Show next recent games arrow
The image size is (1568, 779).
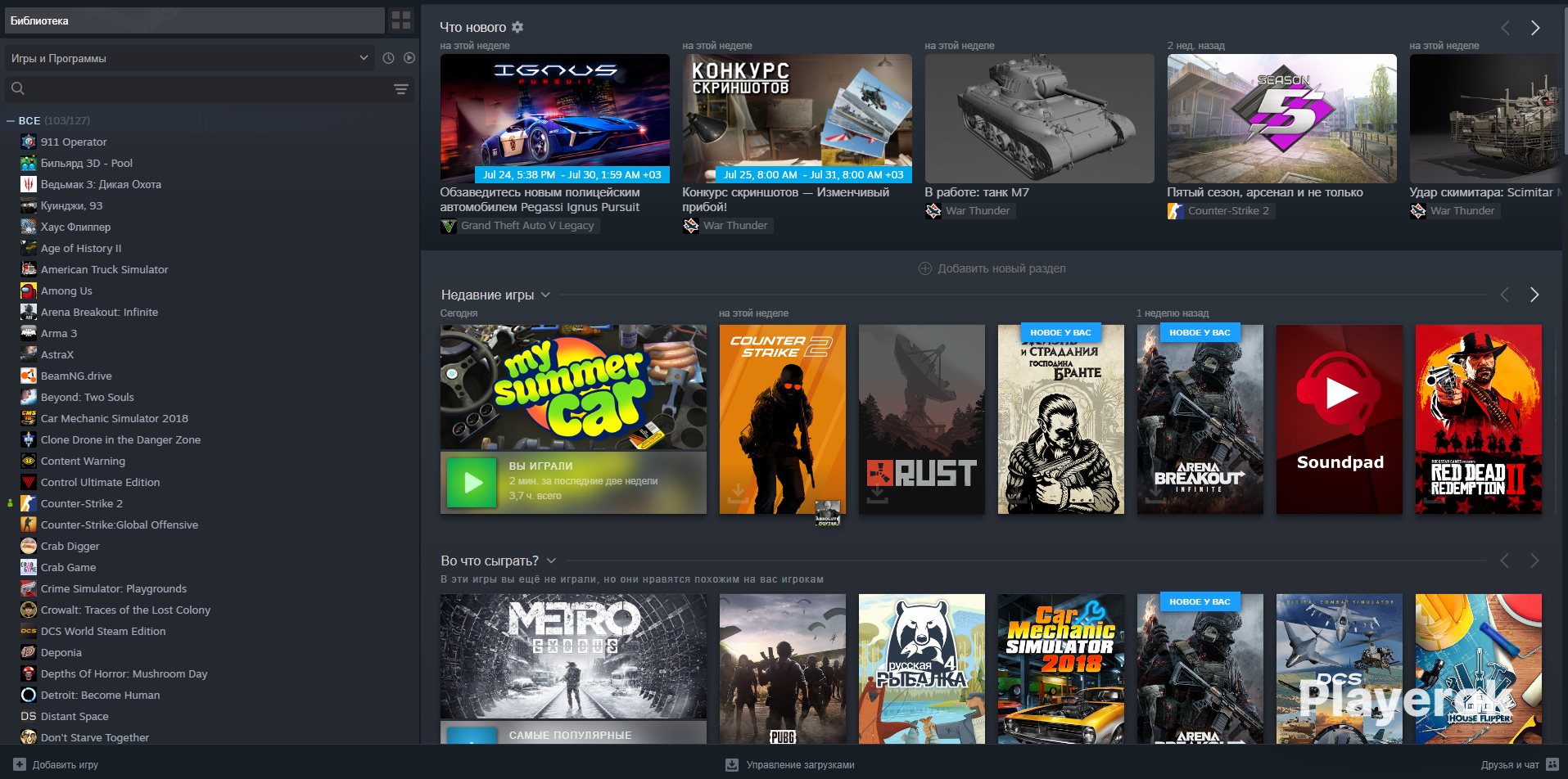(1534, 295)
